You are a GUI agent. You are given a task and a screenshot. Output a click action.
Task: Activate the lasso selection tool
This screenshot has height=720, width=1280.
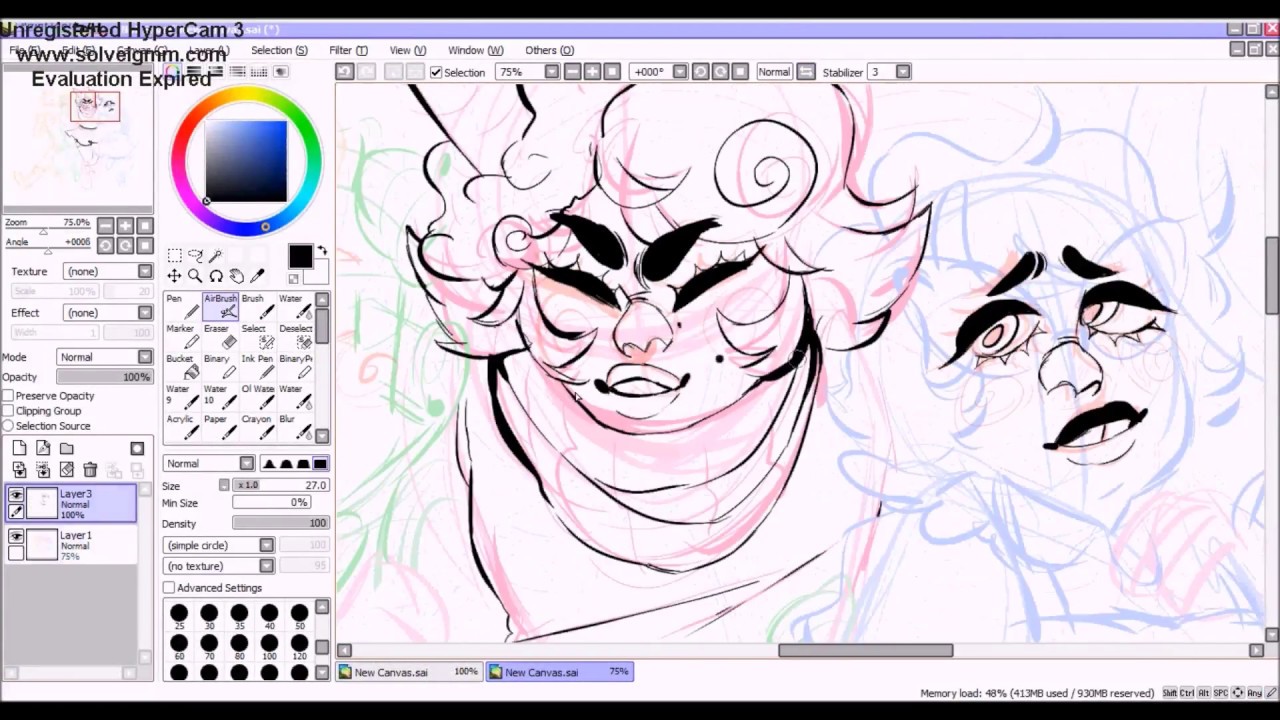195,256
